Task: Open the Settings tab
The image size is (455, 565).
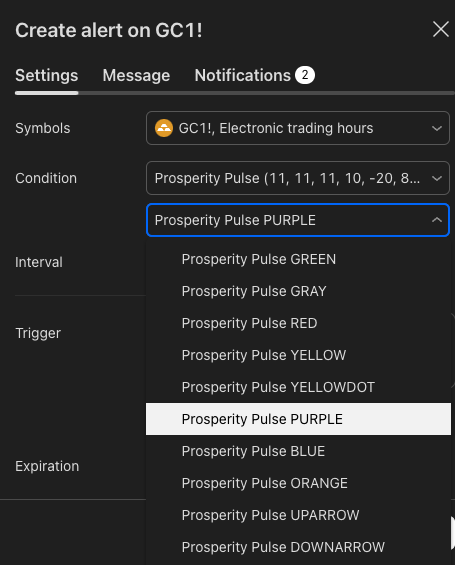Action: click(46, 75)
